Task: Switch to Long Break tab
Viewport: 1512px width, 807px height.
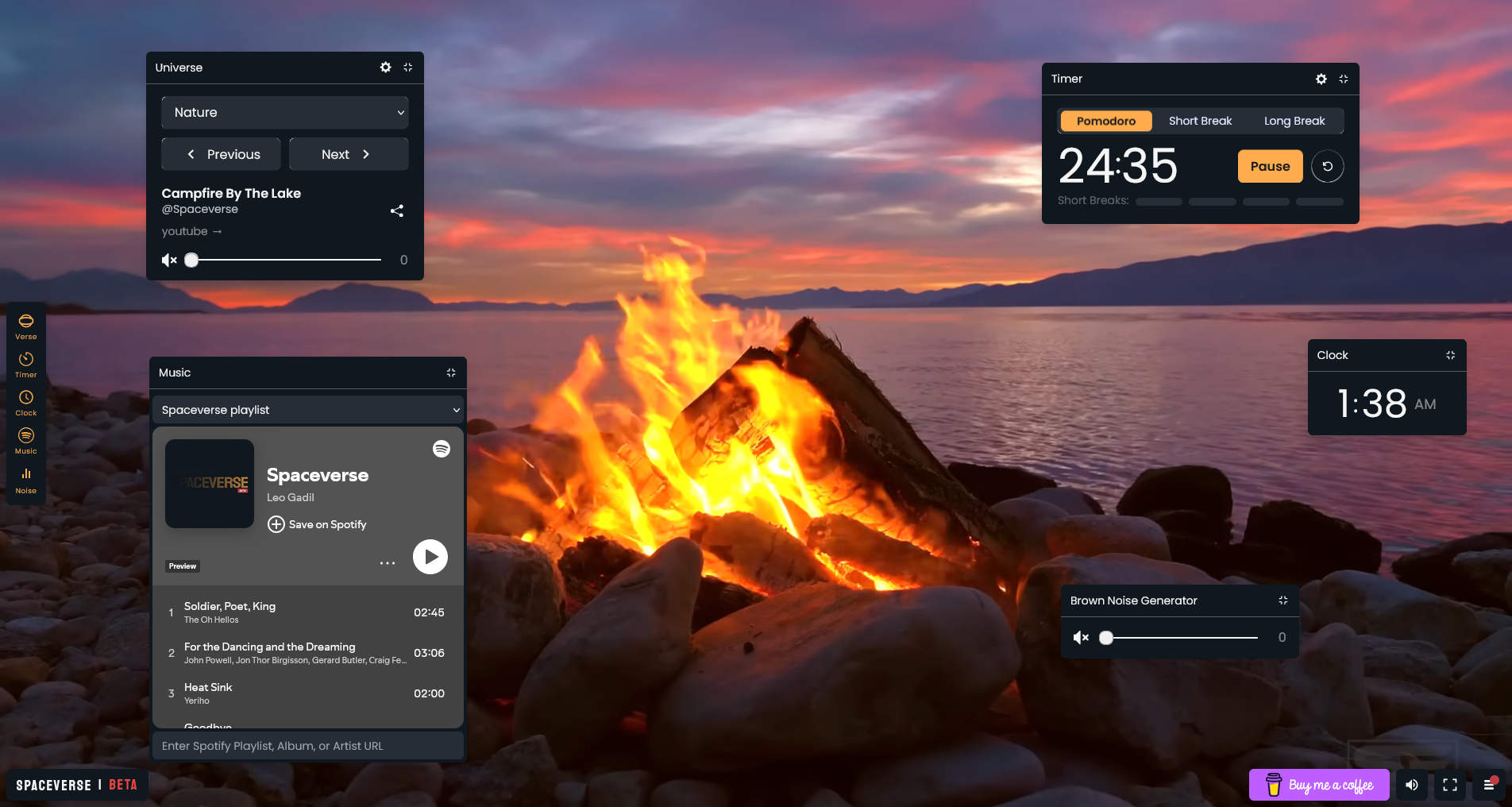Action: tap(1294, 121)
